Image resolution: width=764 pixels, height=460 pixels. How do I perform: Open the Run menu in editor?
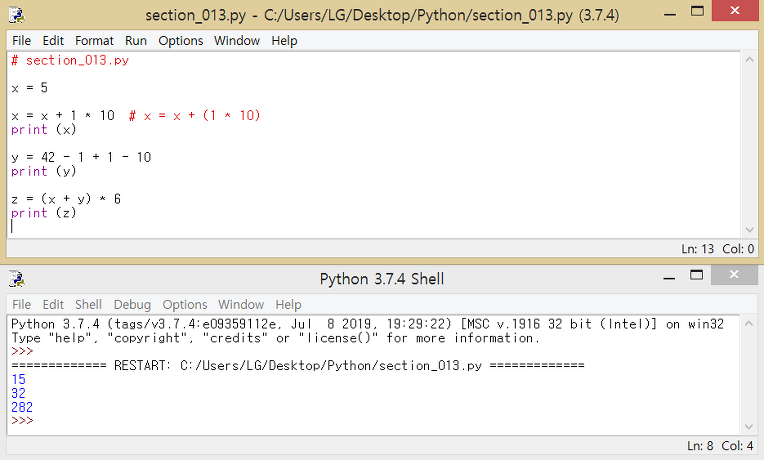[135, 40]
